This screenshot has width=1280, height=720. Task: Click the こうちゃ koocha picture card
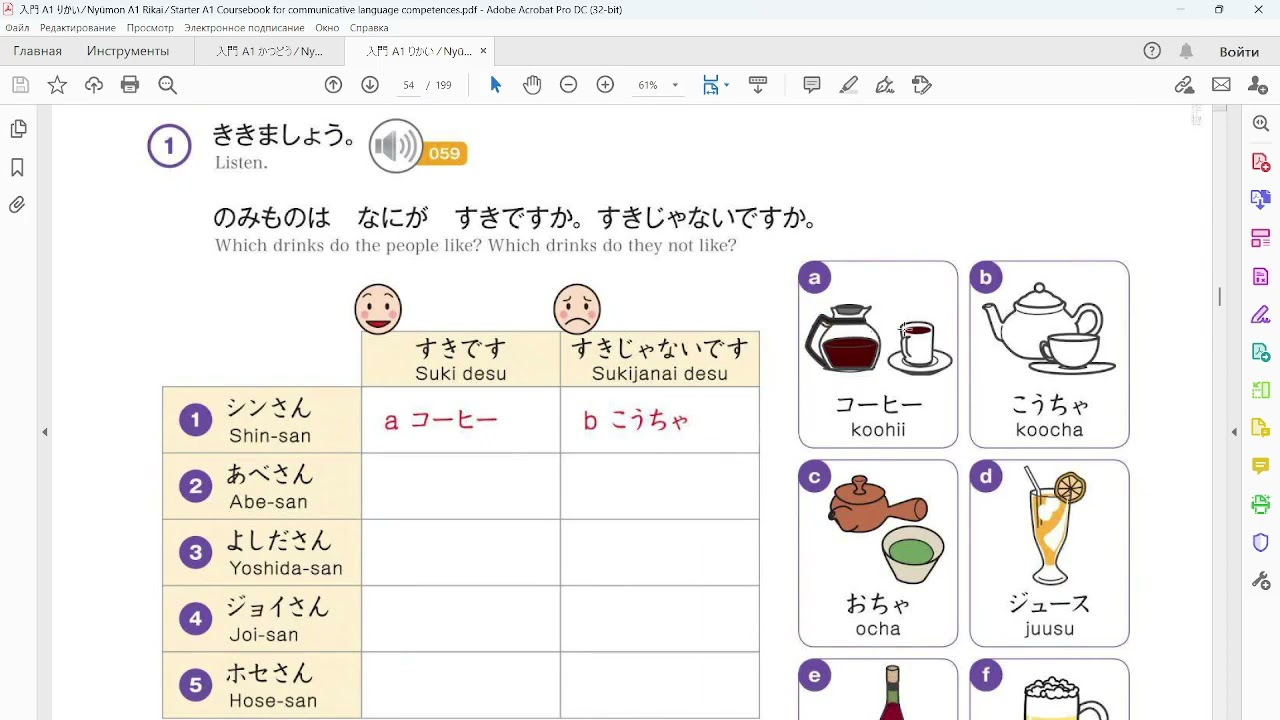pos(1049,354)
